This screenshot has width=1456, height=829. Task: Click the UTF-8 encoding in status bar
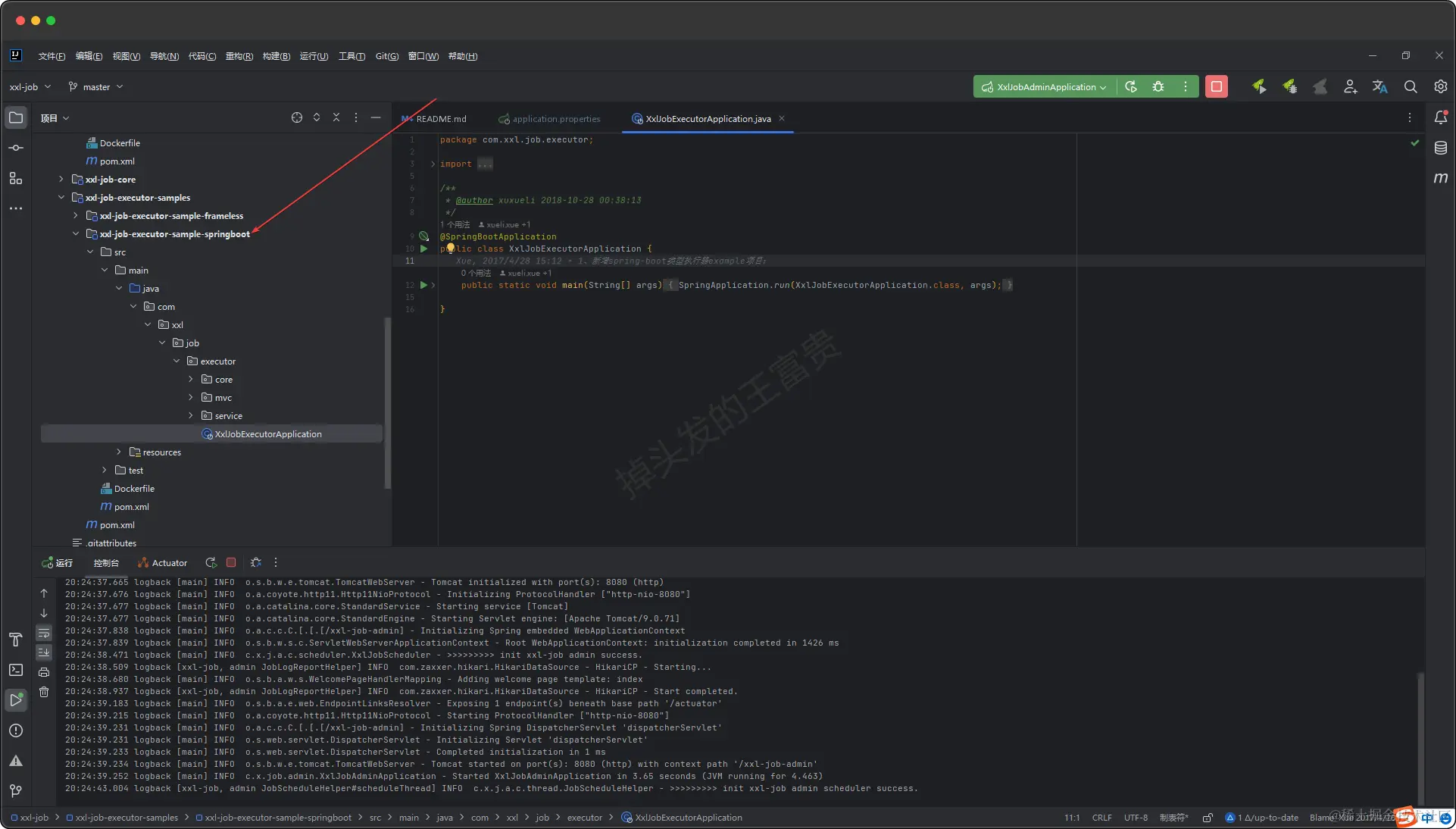click(1135, 818)
